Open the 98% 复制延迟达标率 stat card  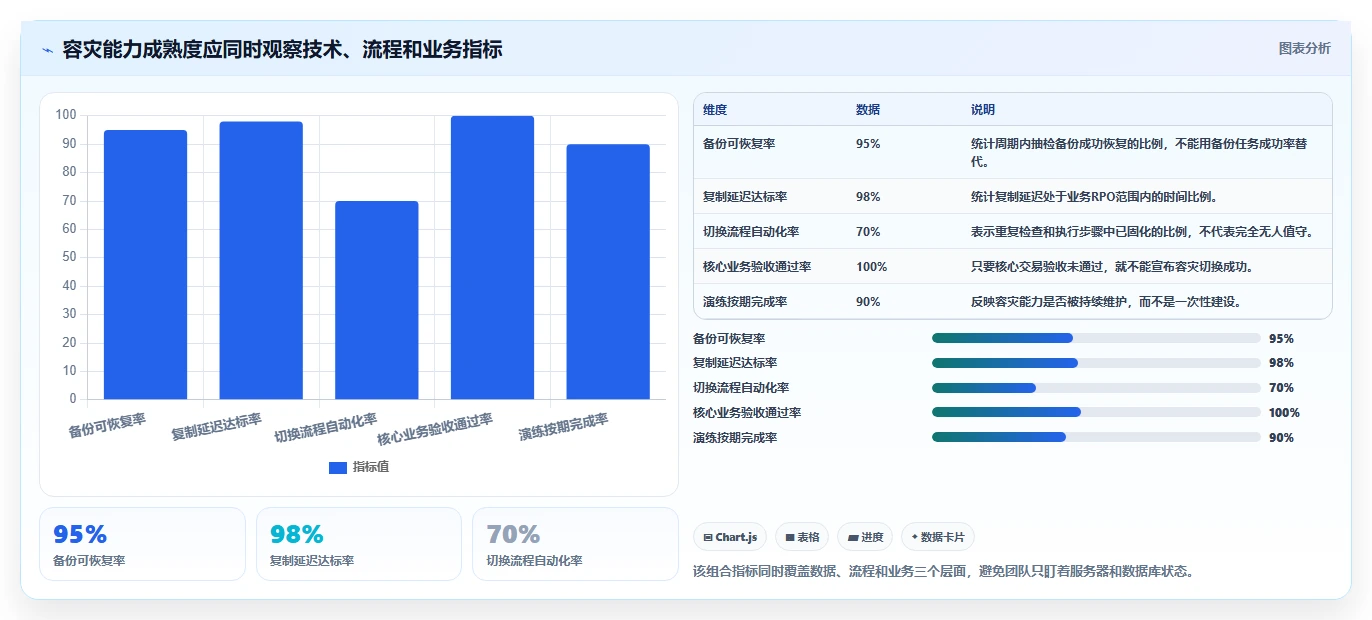pos(359,544)
